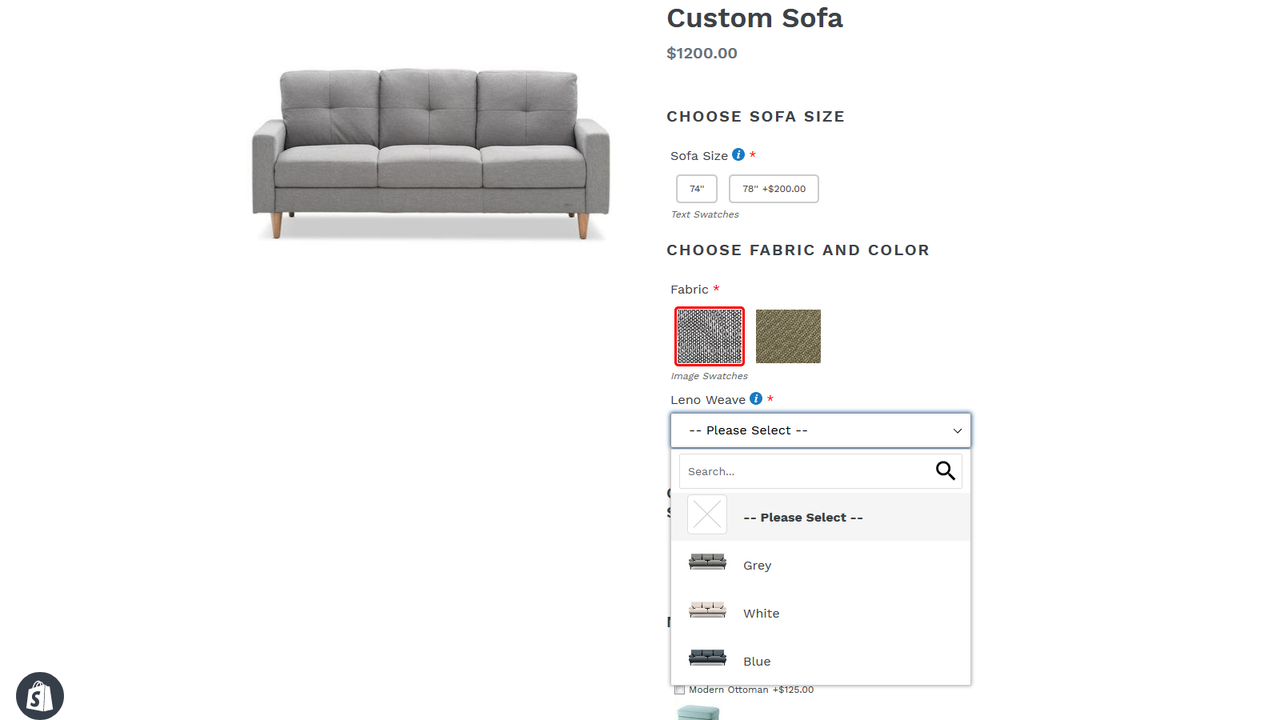This screenshot has width=1280, height=720.
Task: Open the Sofa Size info tooltip
Action: coord(739,155)
